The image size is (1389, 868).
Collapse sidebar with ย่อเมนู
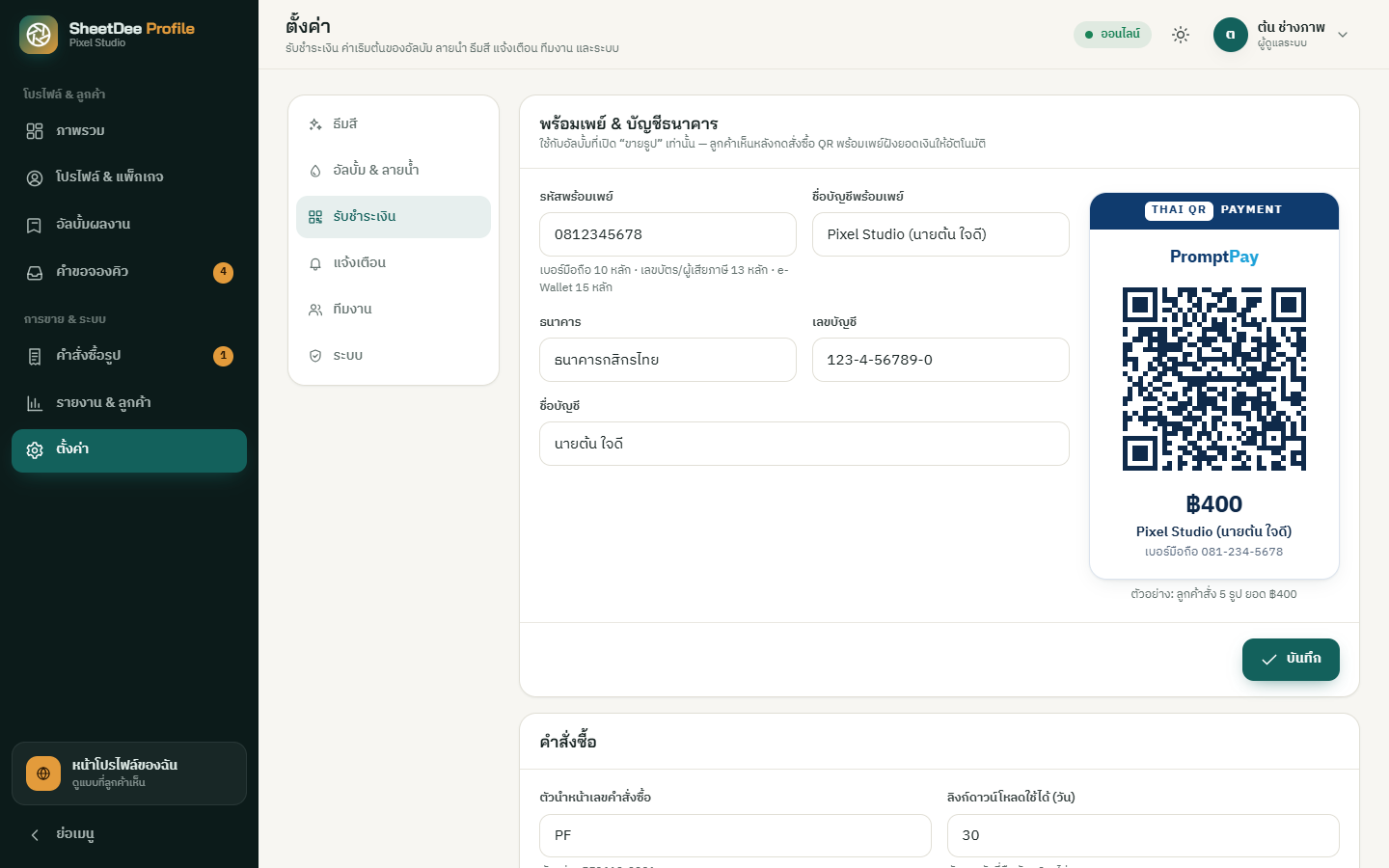[129, 834]
